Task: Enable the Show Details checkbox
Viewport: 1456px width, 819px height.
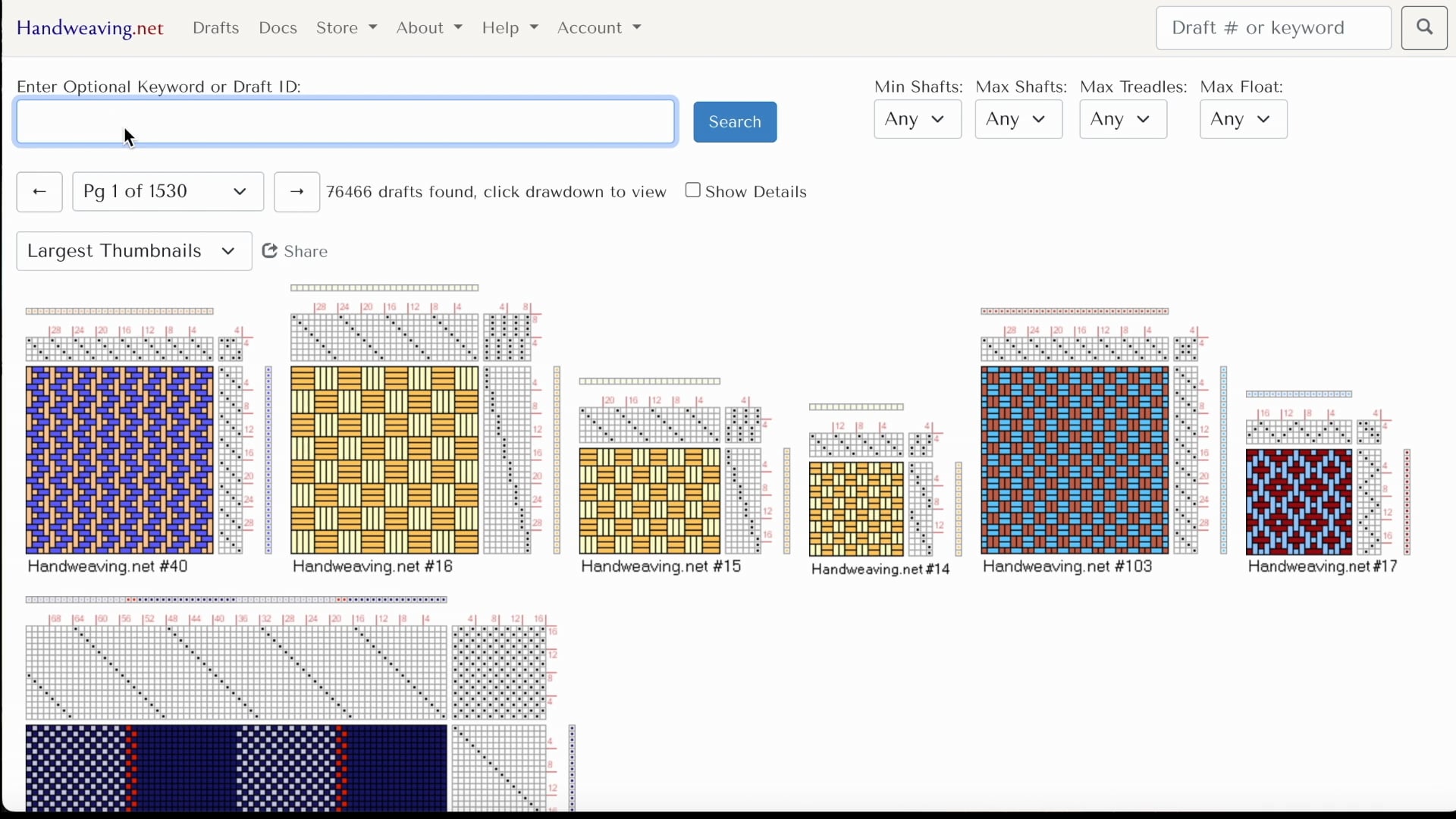Action: (693, 190)
